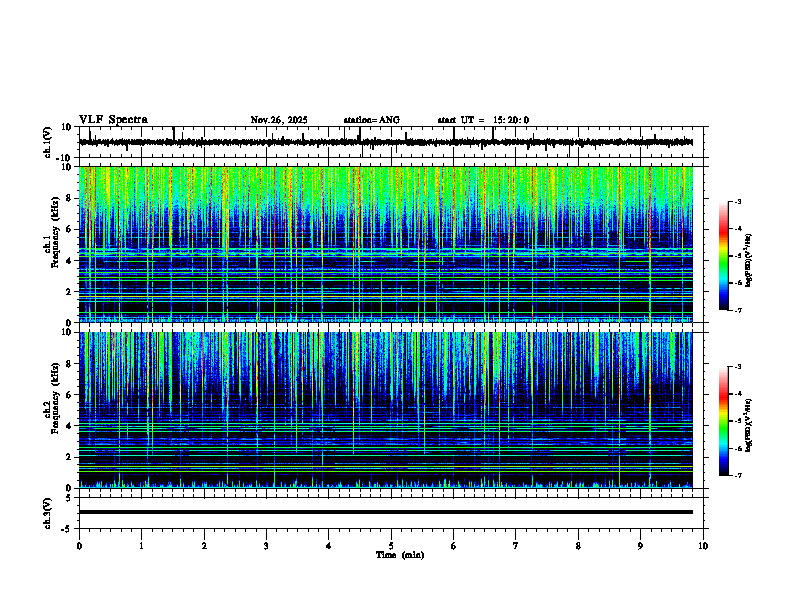792x612 pixels.
Task: Click time axis tick label "9"
Action: (640, 546)
